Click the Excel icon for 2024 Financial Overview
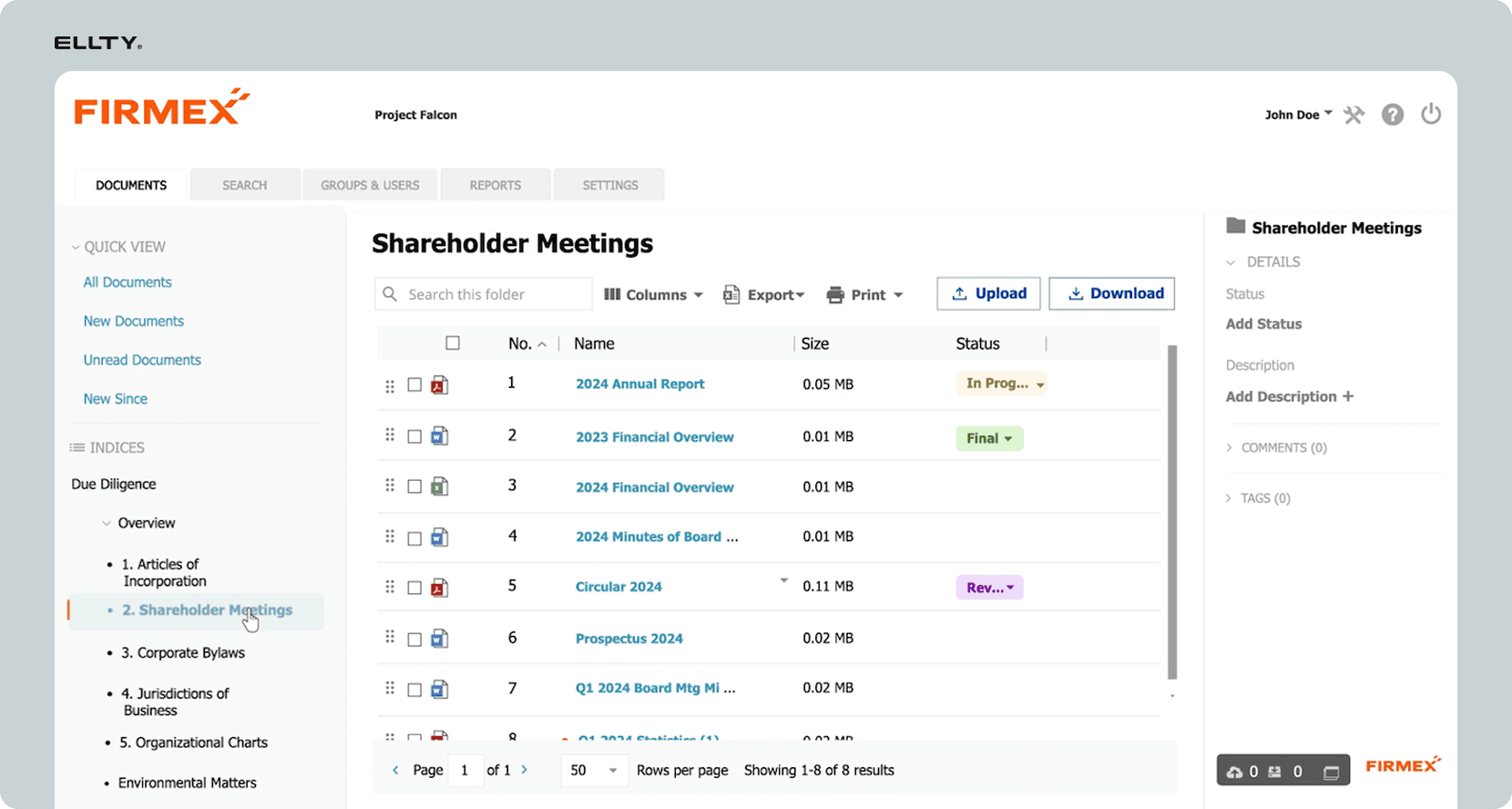The height and width of the screenshot is (809, 1512). pos(439,487)
